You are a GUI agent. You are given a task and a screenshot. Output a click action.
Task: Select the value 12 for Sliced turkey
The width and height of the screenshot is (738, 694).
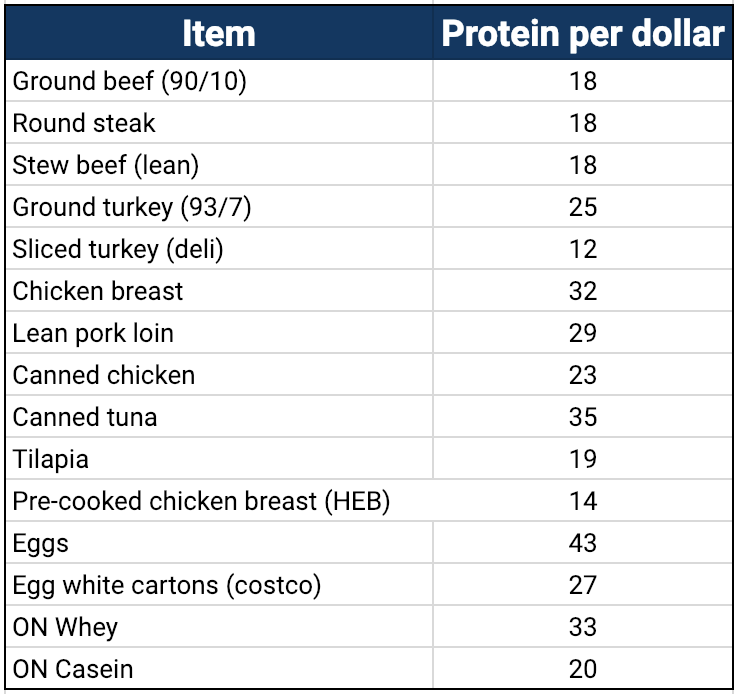[583, 249]
